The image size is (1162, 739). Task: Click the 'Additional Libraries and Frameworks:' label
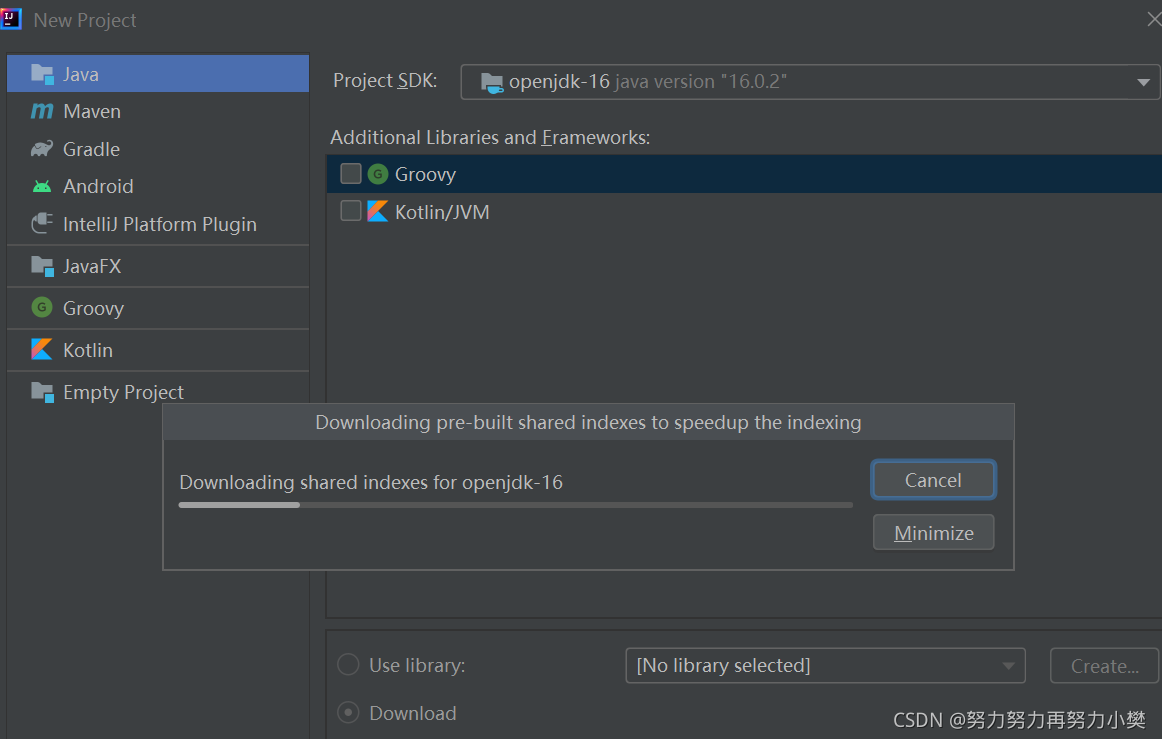pos(490,138)
